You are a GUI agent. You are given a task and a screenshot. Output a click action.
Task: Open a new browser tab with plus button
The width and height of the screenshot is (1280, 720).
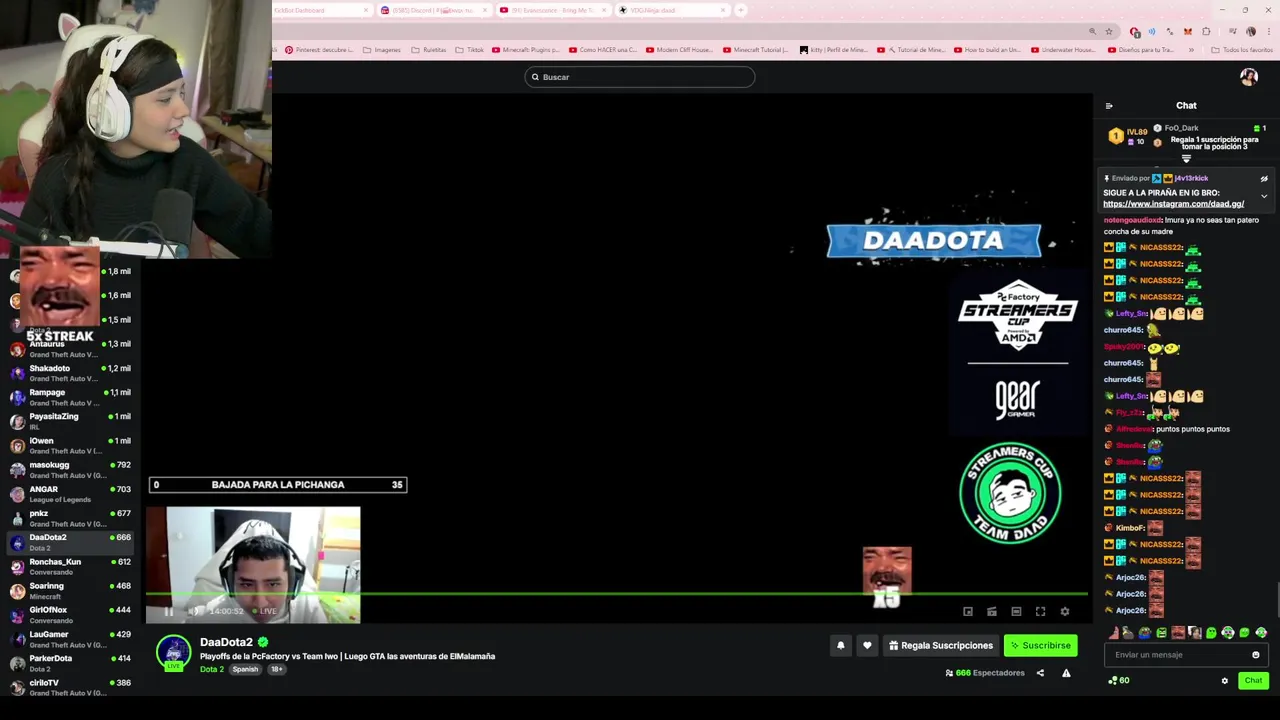[741, 10]
